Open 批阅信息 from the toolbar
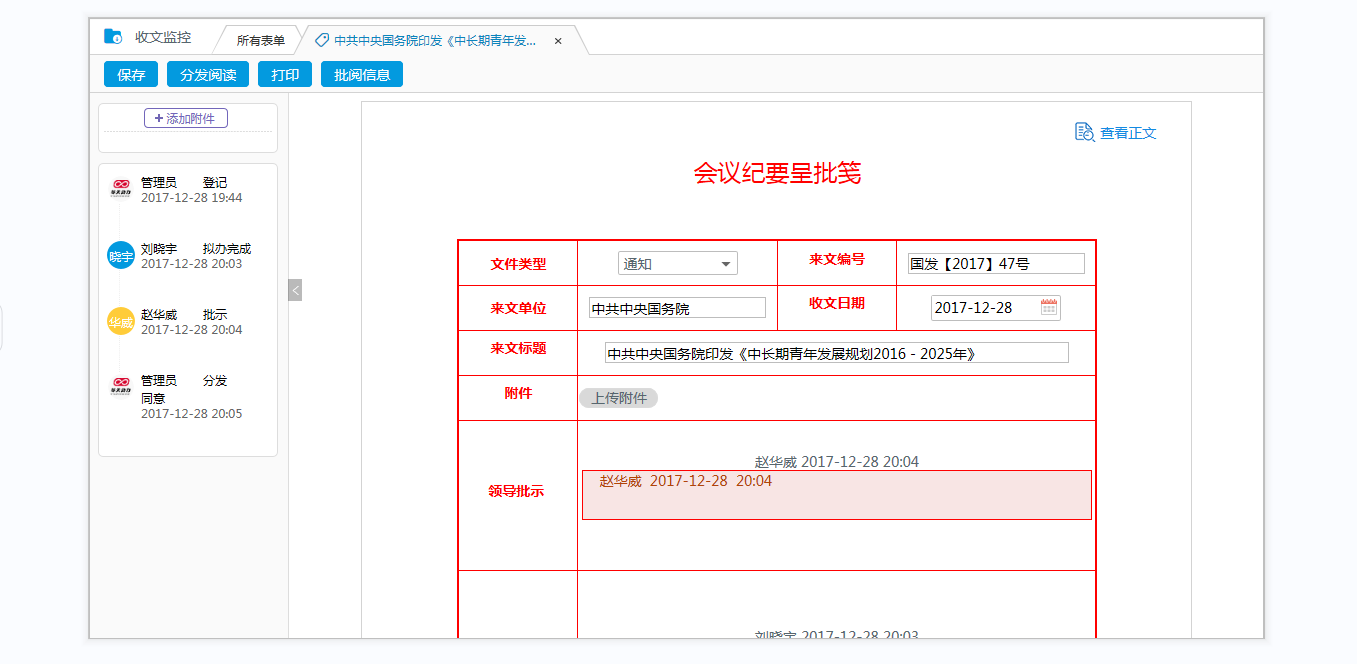Screen dimensions: 1357x664 coord(362,75)
